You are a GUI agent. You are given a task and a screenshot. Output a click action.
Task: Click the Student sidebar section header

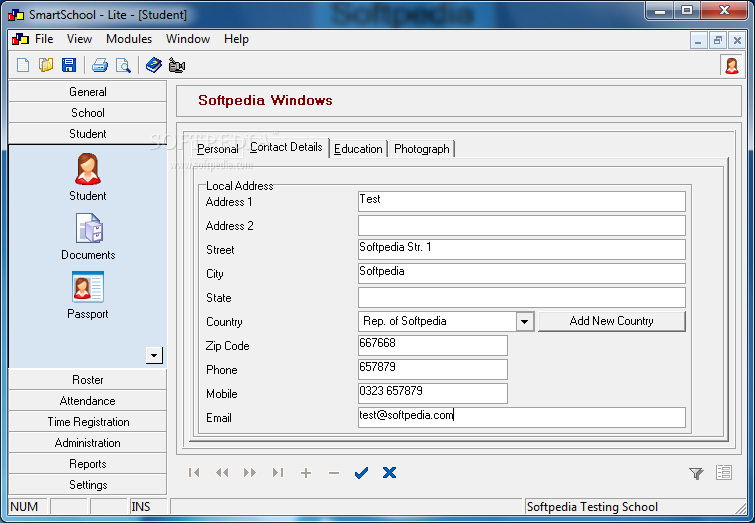[88, 133]
